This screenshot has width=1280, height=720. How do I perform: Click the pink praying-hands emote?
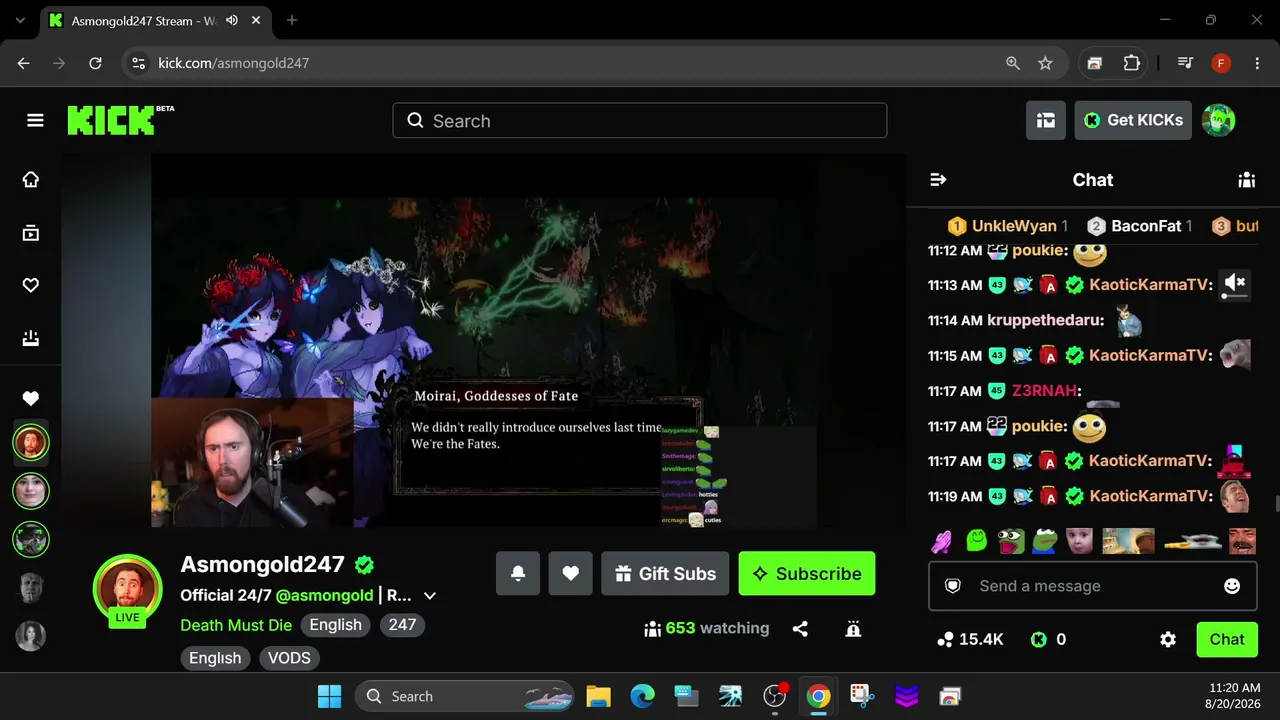(942, 541)
